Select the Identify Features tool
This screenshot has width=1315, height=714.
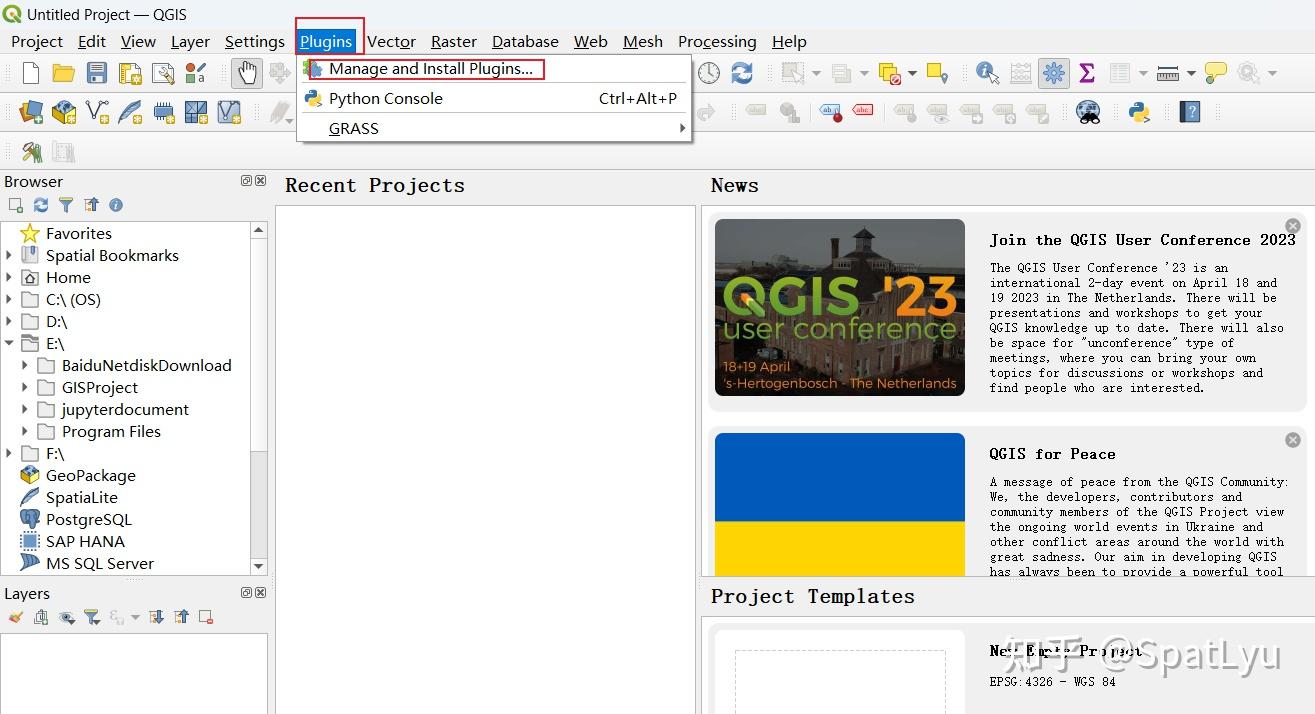pos(985,72)
